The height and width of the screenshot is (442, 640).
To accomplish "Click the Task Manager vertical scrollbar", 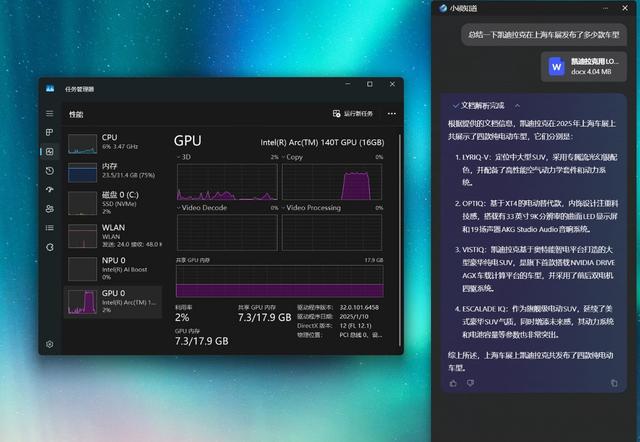I will pos(400,240).
